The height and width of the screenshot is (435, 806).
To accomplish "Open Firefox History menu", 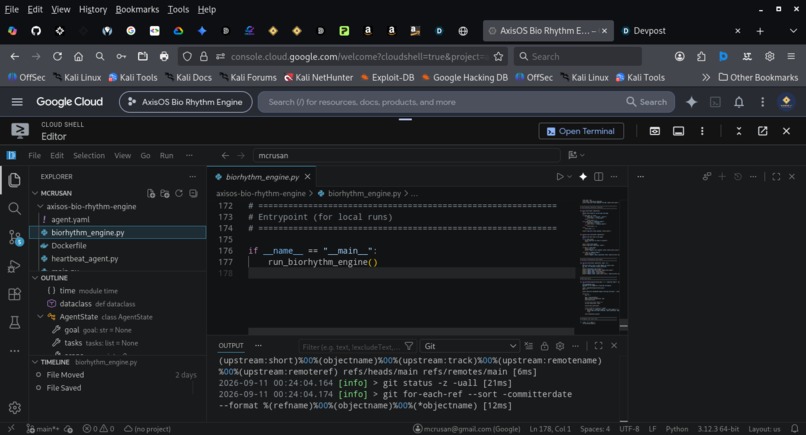I will click(93, 9).
